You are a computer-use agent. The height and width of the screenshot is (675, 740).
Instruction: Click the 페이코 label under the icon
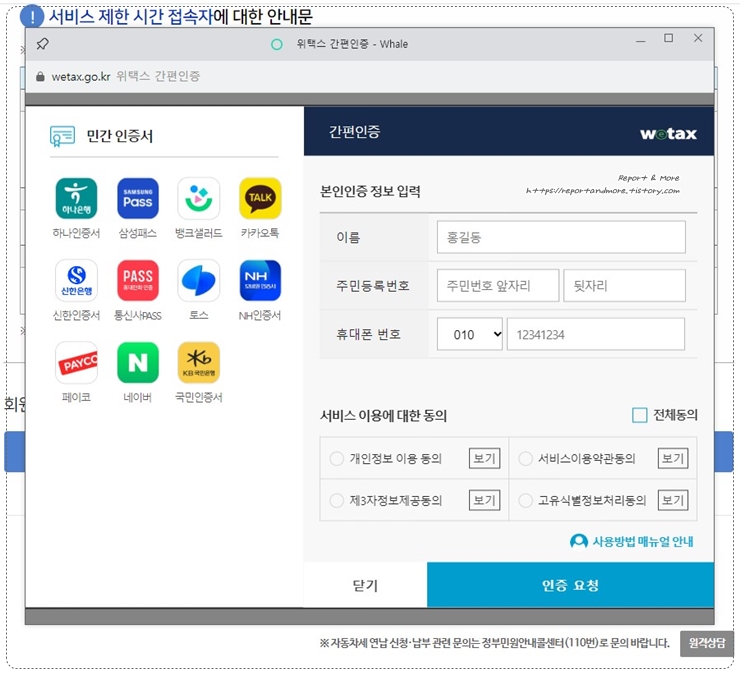[76, 397]
